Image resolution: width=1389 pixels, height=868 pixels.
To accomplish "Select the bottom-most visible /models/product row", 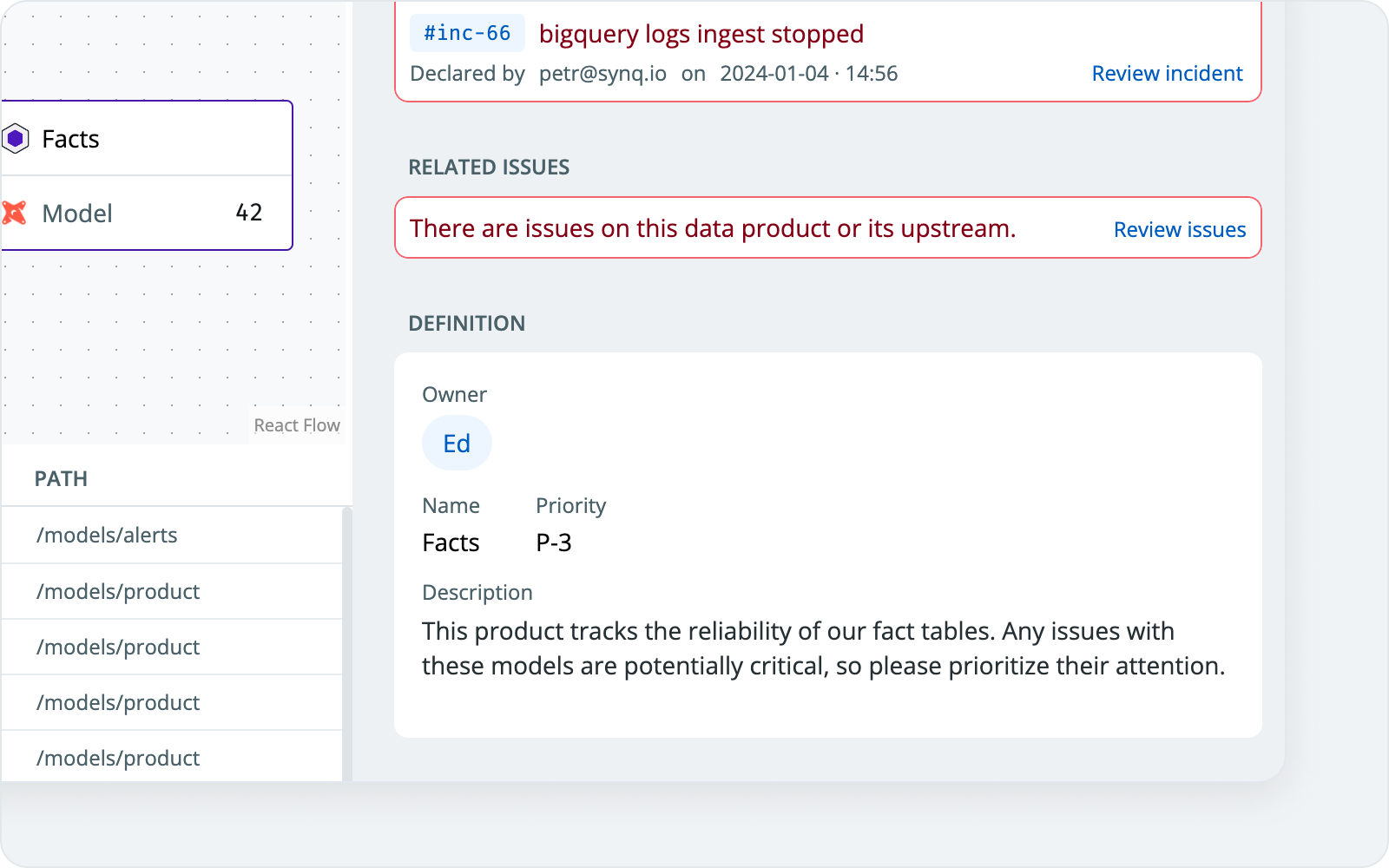I will [118, 758].
